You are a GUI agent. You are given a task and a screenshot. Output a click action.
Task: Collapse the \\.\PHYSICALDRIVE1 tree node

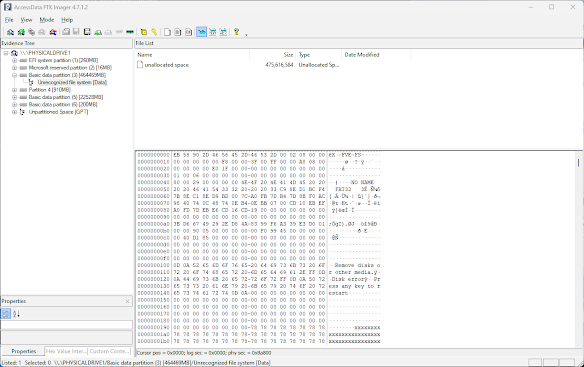click(6, 53)
